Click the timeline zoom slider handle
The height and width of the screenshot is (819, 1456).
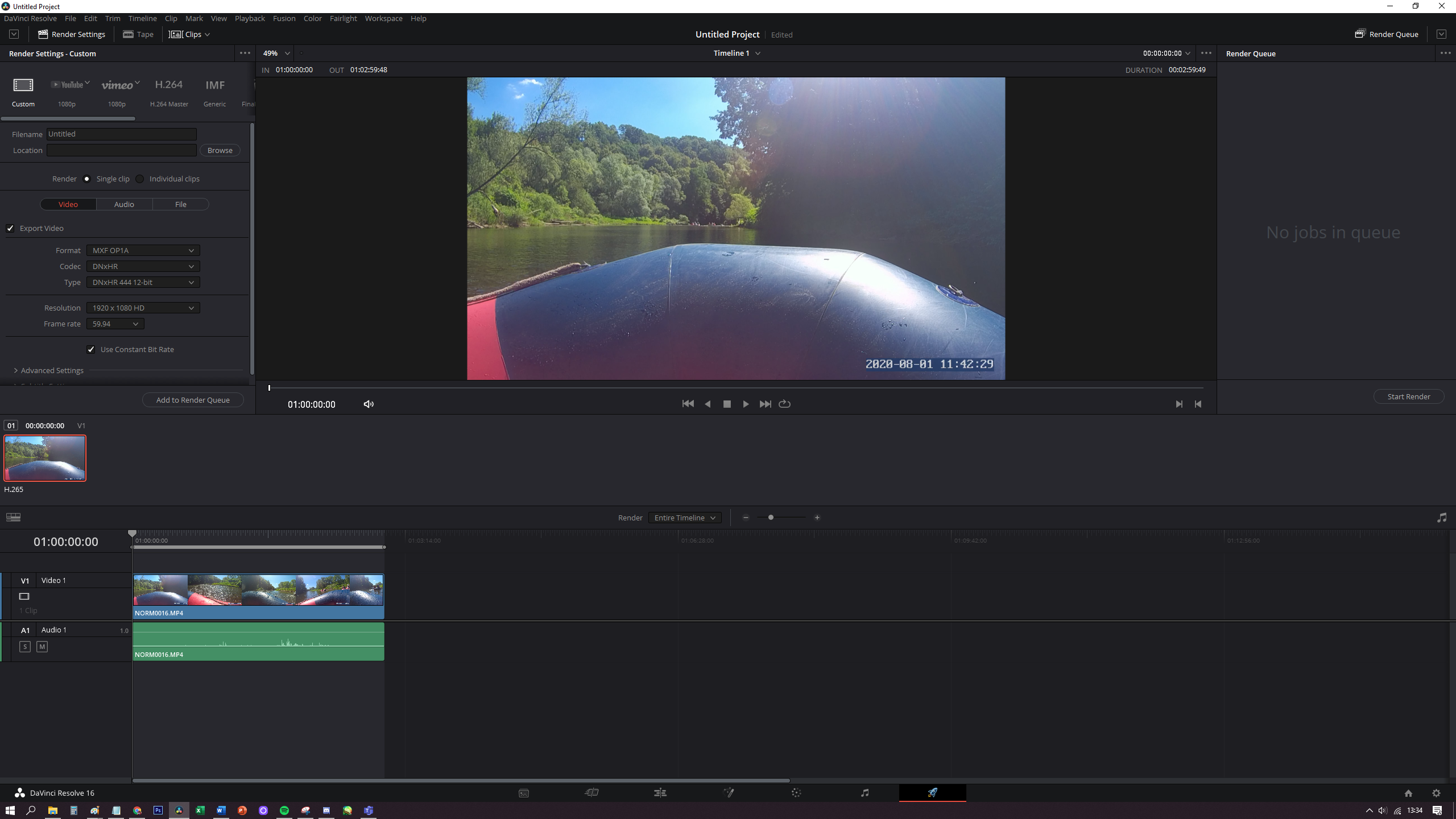coord(771,518)
